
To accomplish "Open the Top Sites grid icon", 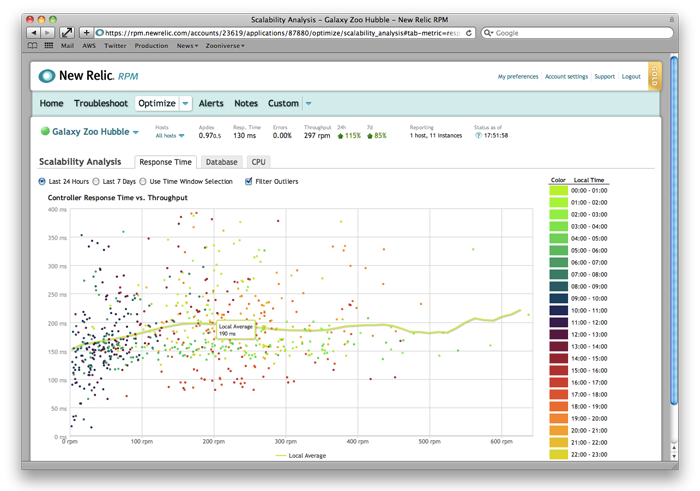I will coord(49,46).
